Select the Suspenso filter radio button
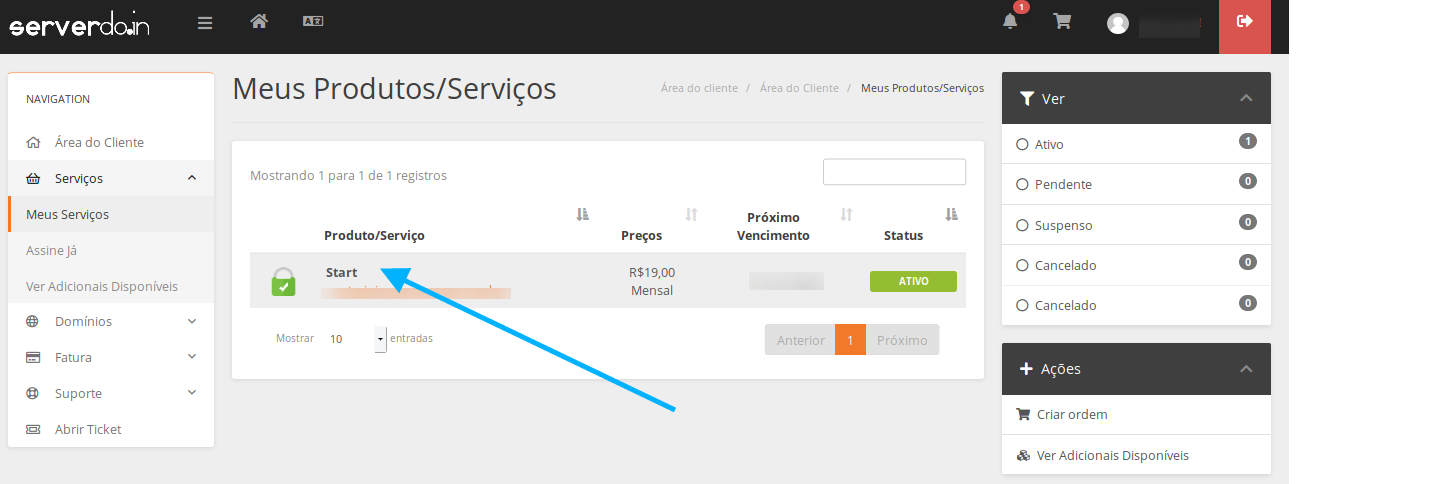This screenshot has height=484, width=1439. click(x=1022, y=225)
